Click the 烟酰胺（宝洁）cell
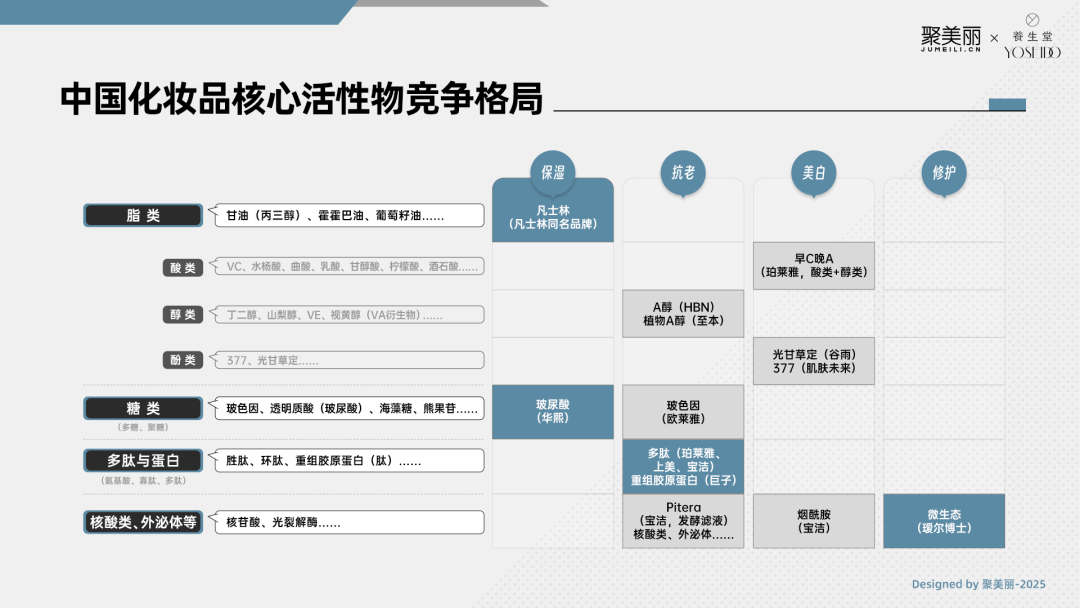Screen dimensions: 1080x608 tap(813, 521)
